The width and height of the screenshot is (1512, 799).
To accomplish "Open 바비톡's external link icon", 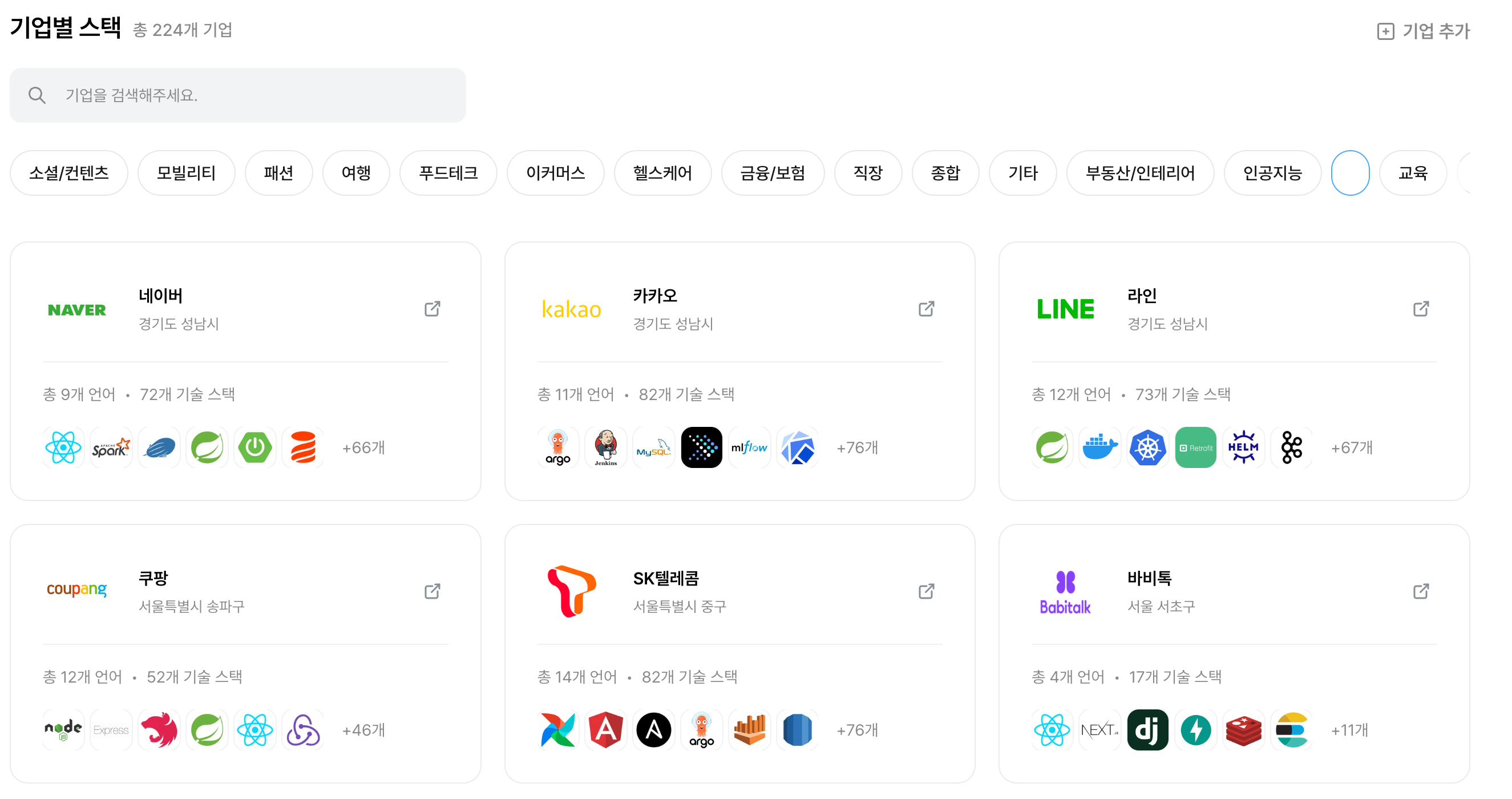I will point(1421,591).
